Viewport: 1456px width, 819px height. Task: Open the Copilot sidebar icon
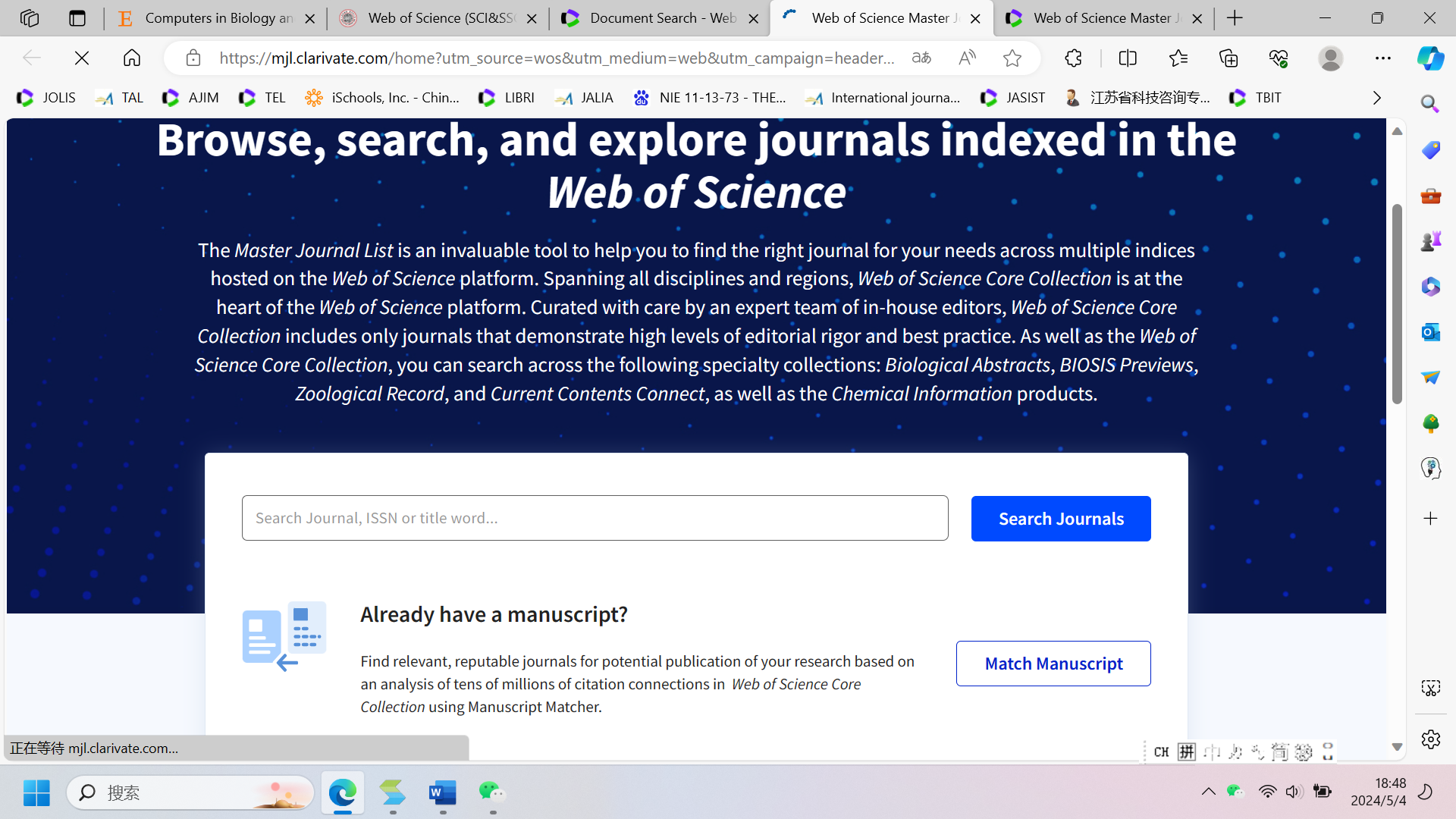coord(1431,58)
